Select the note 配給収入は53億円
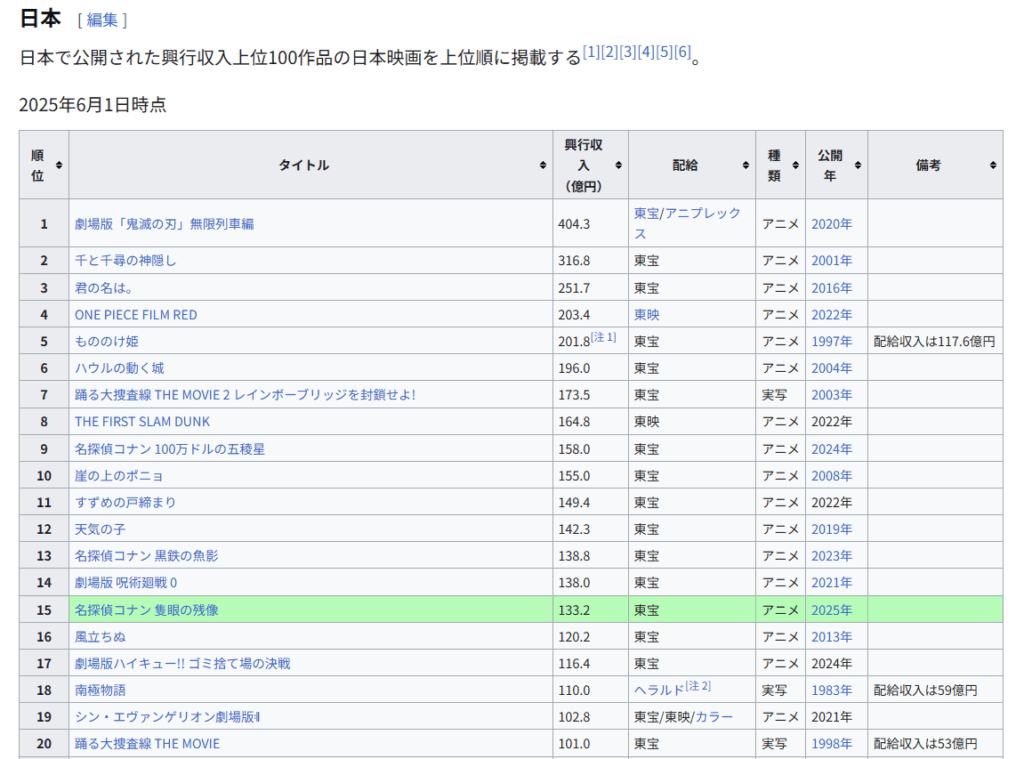This screenshot has height=759, width=1024. pos(925,744)
